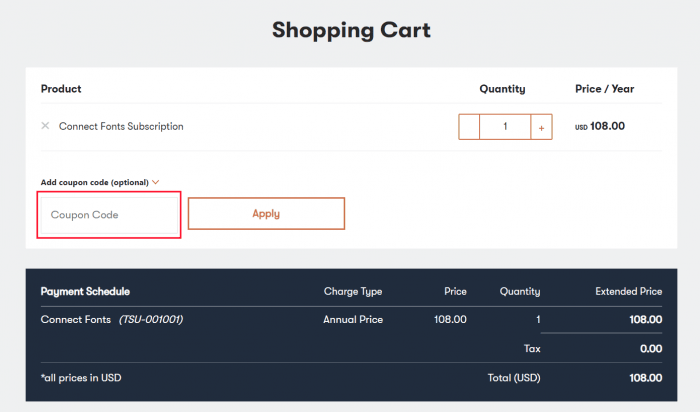Focus the Coupon Code input field
The height and width of the screenshot is (412, 700).
pos(109,215)
